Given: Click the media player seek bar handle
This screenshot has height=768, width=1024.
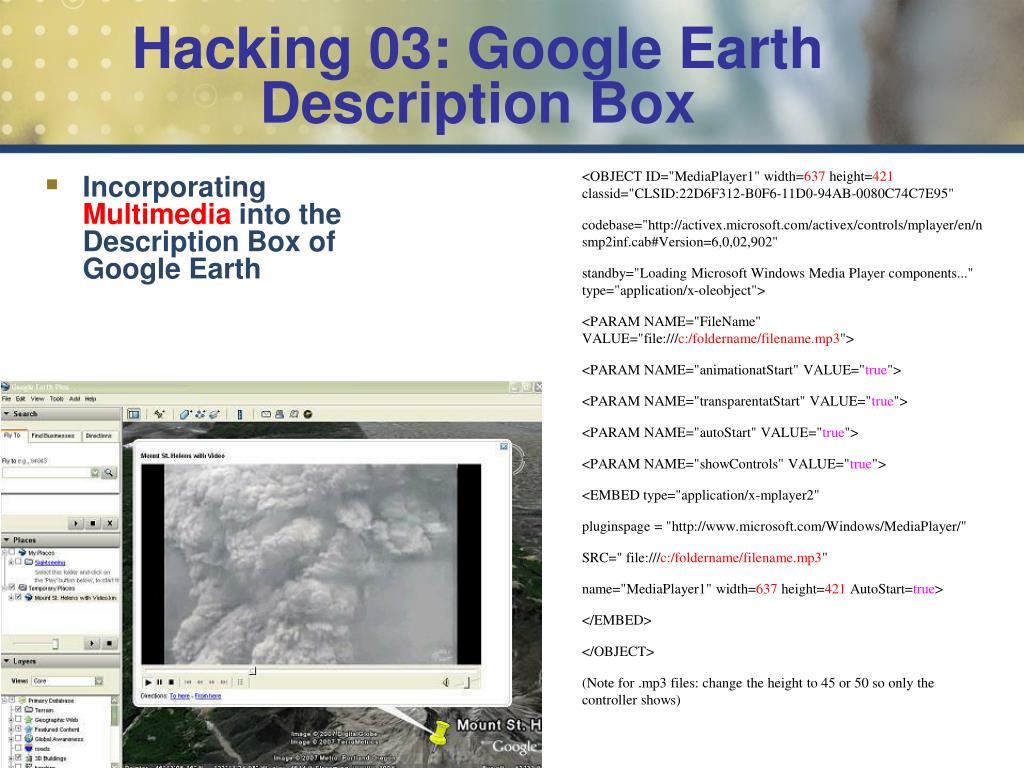Looking at the screenshot, I should [253, 670].
